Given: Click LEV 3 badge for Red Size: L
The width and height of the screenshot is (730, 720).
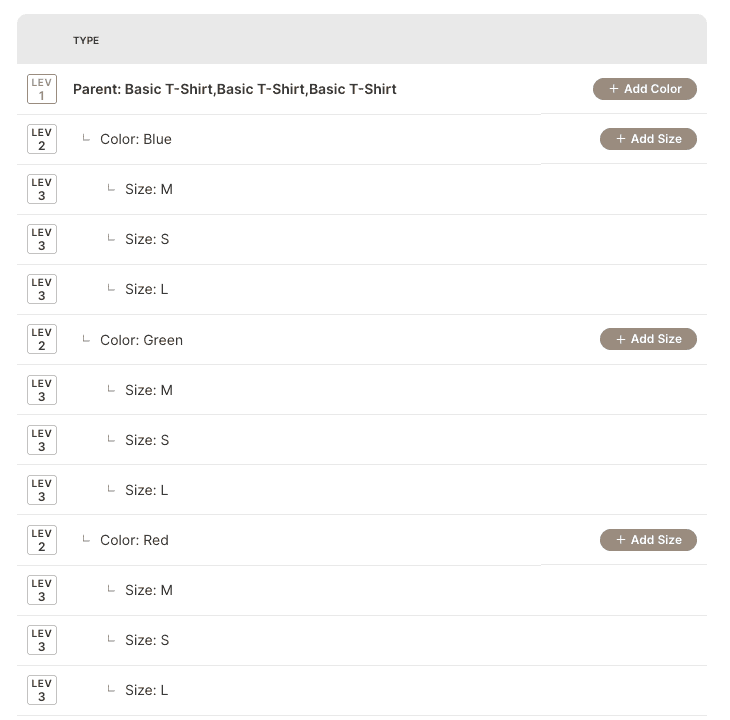Looking at the screenshot, I should point(42,690).
